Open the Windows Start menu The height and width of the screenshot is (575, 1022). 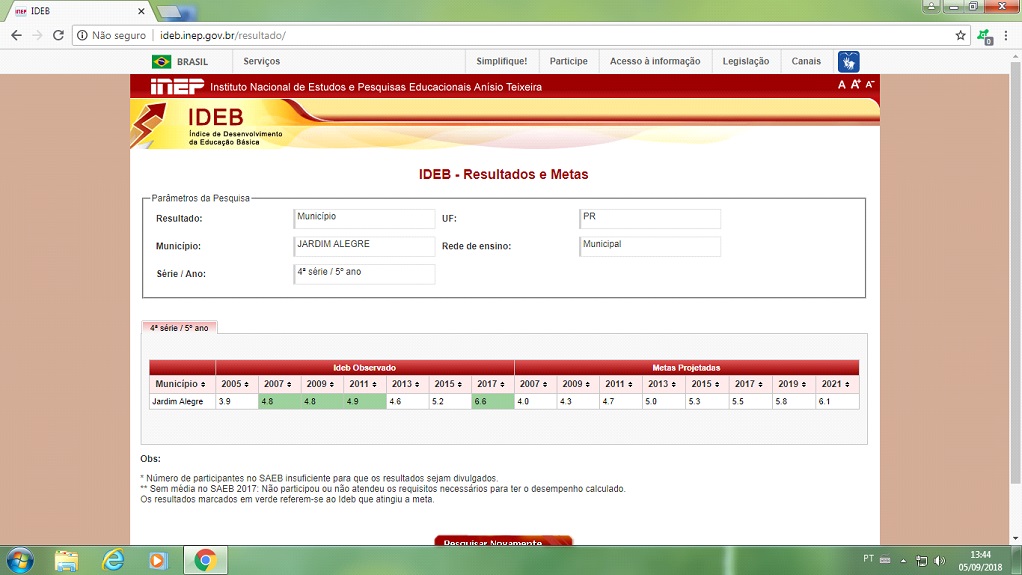click(20, 561)
